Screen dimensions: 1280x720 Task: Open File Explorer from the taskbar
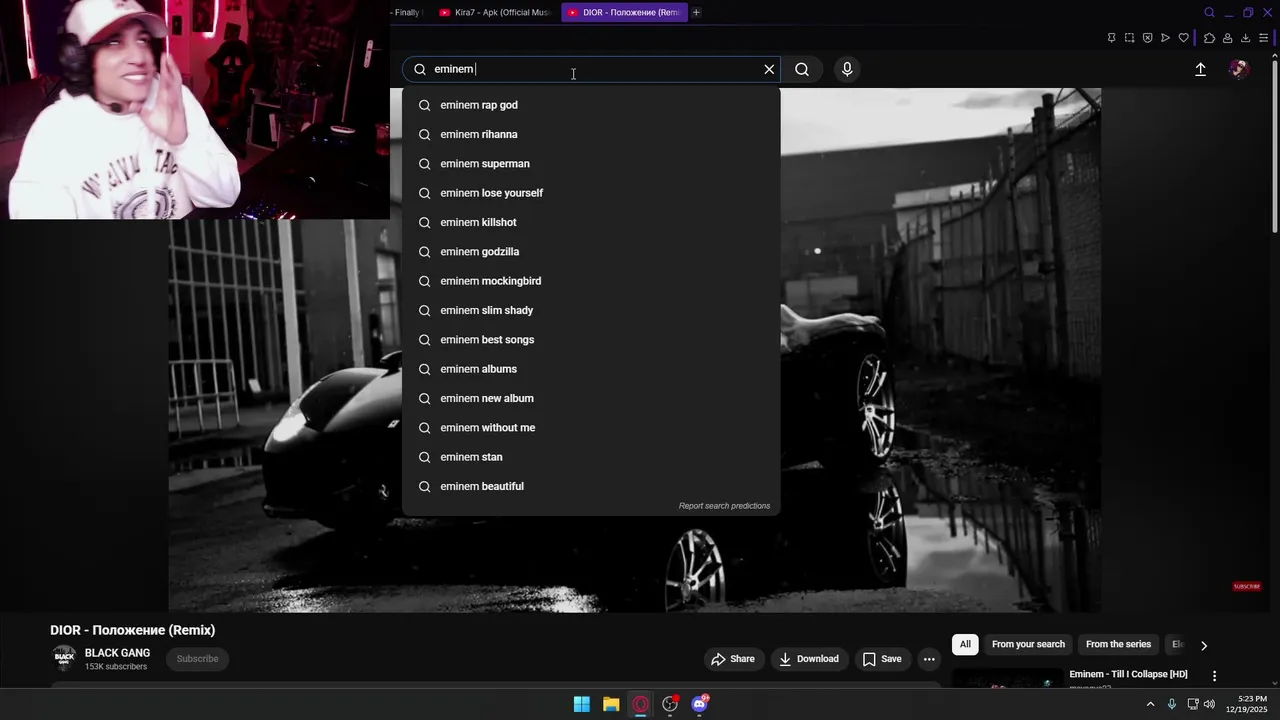click(x=611, y=704)
